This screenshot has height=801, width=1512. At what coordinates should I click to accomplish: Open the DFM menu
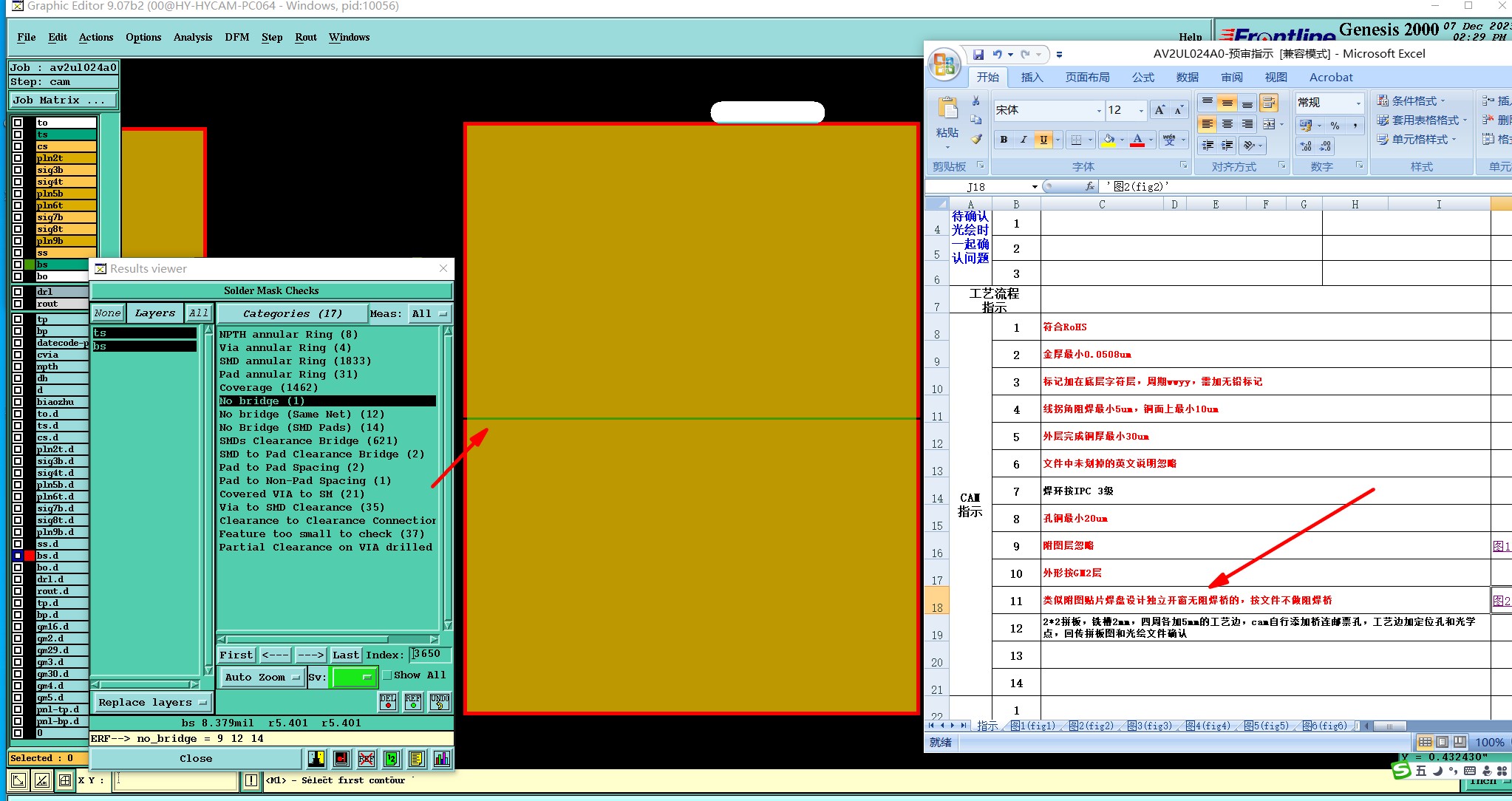coord(237,37)
